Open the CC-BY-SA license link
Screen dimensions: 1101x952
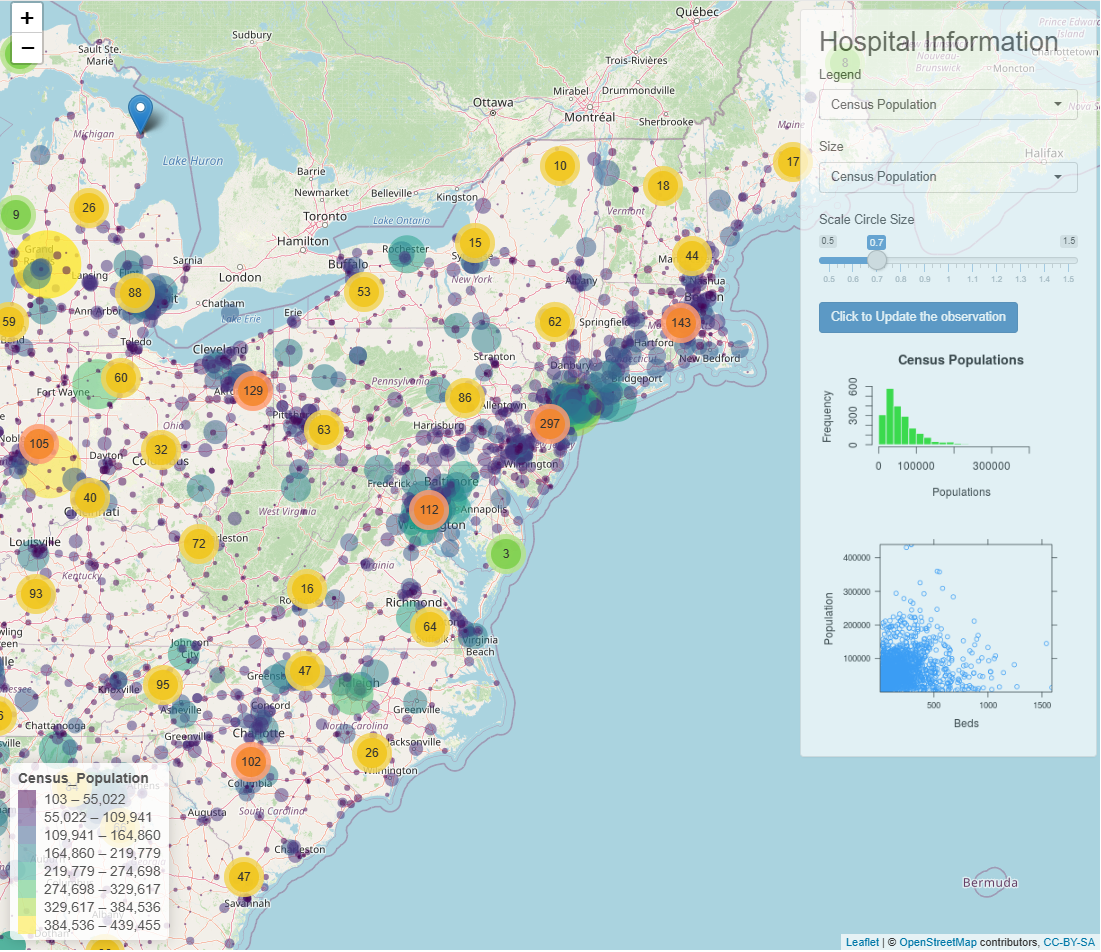coord(1069,942)
